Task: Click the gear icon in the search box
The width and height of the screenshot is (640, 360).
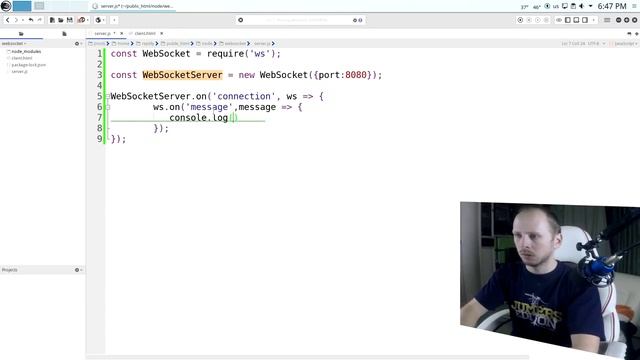Action: pyautogui.click(x=240, y=20)
